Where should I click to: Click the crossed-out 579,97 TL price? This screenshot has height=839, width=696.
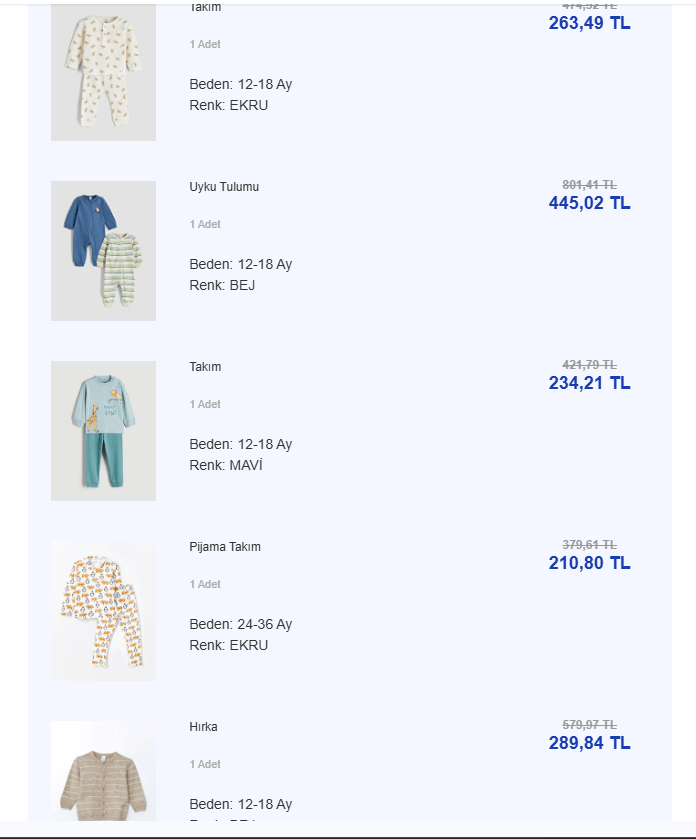(589, 725)
